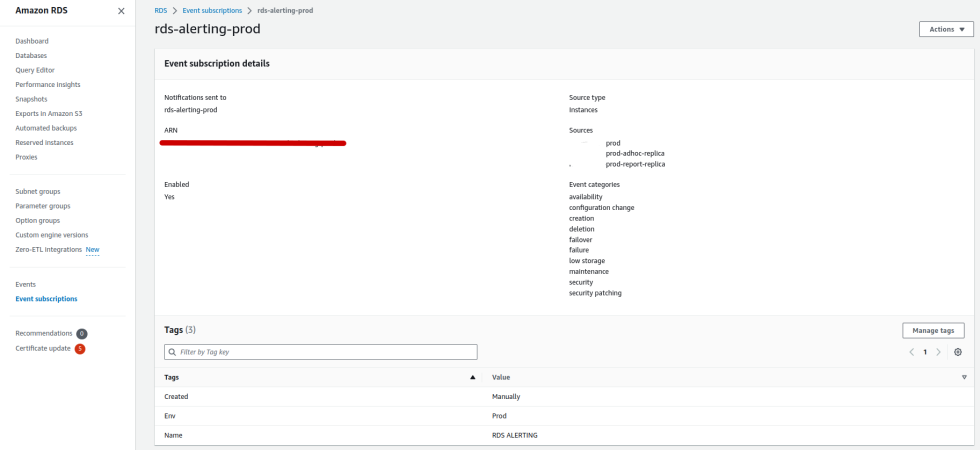This screenshot has height=450, width=980.
Task: Click page number 1 in tags pagination
Action: pos(925,352)
